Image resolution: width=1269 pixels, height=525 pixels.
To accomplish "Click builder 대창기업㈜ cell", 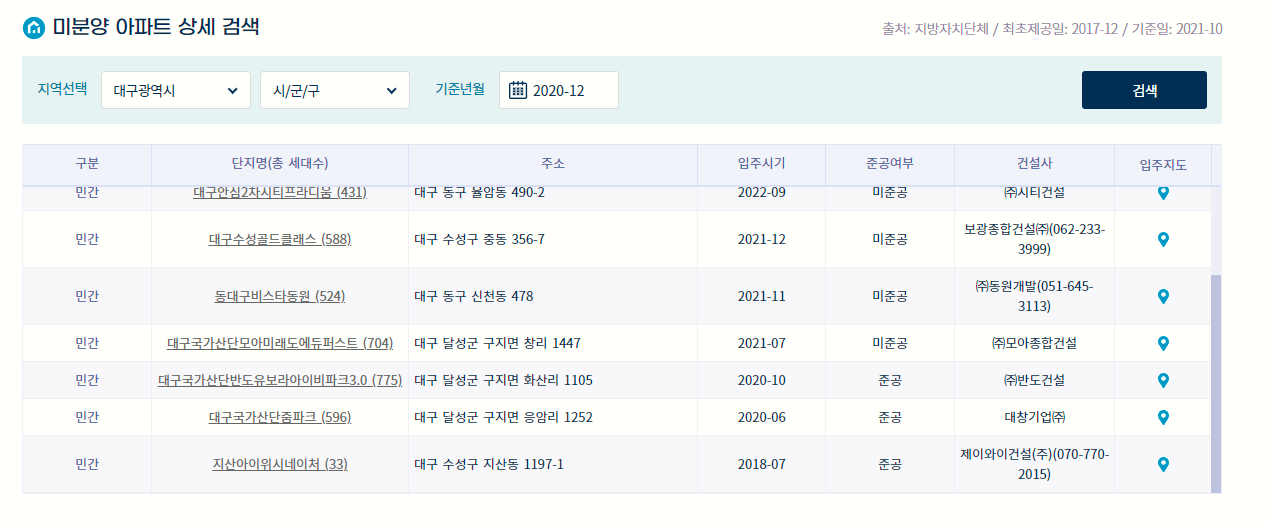I will pyautogui.click(x=1034, y=417).
